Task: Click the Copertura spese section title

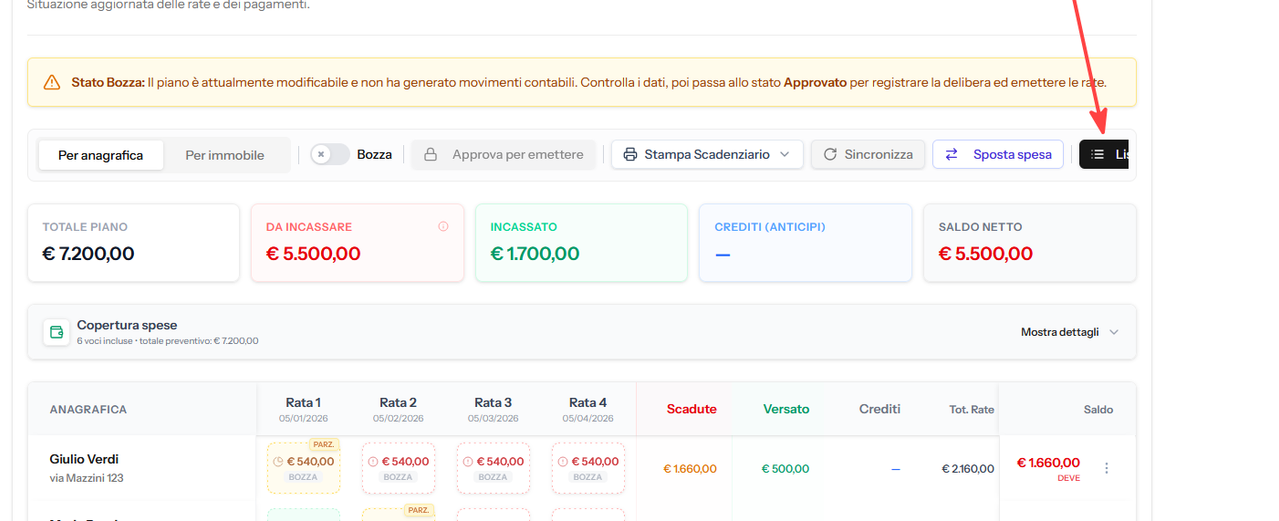Action: click(x=127, y=326)
